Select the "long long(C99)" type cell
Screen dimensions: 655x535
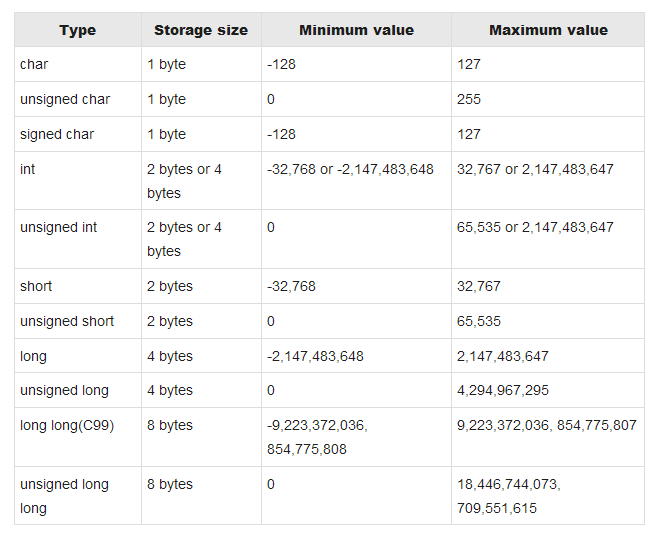[x=67, y=425]
